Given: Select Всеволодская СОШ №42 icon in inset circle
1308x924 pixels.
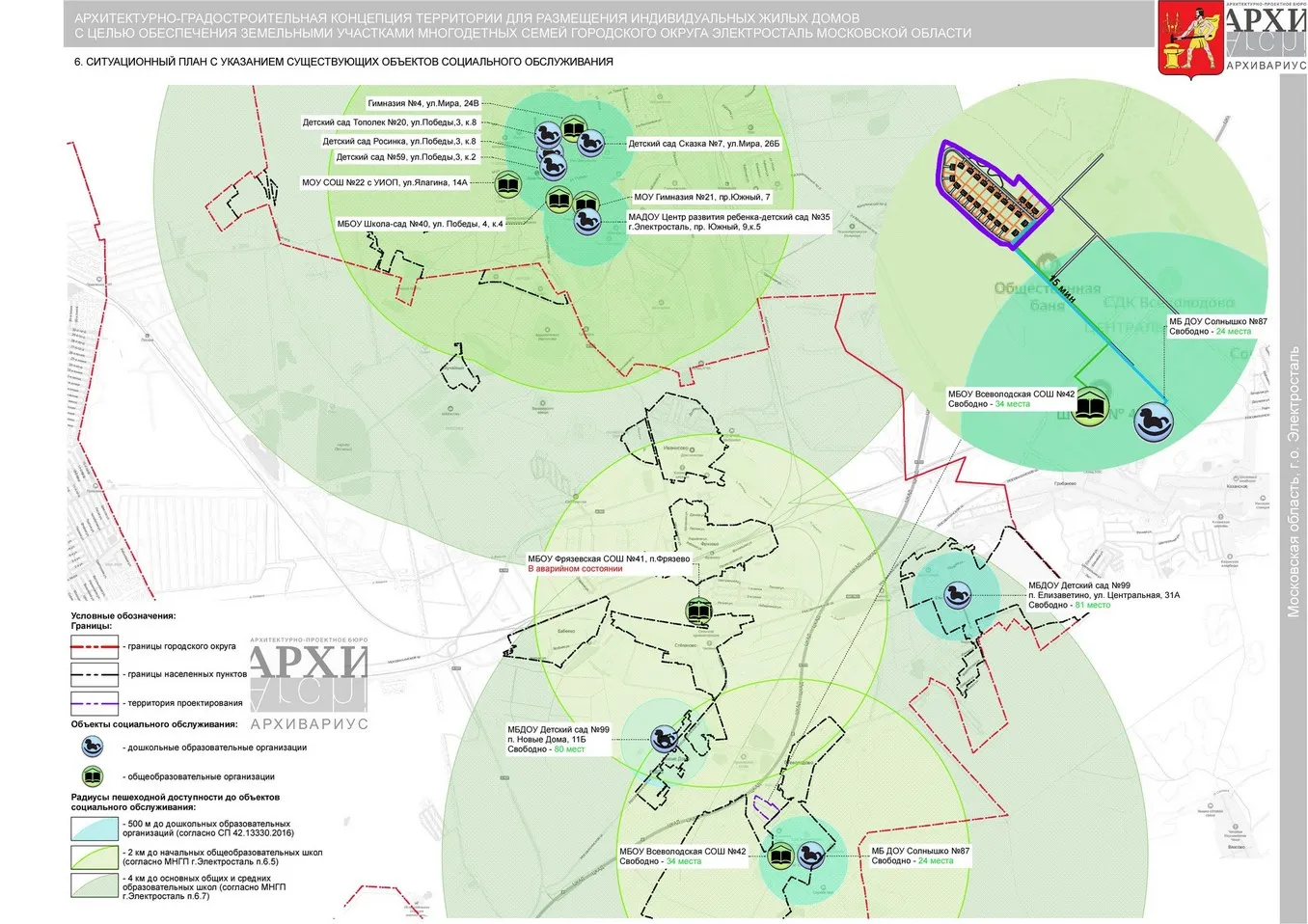Looking at the screenshot, I should tap(1091, 407).
